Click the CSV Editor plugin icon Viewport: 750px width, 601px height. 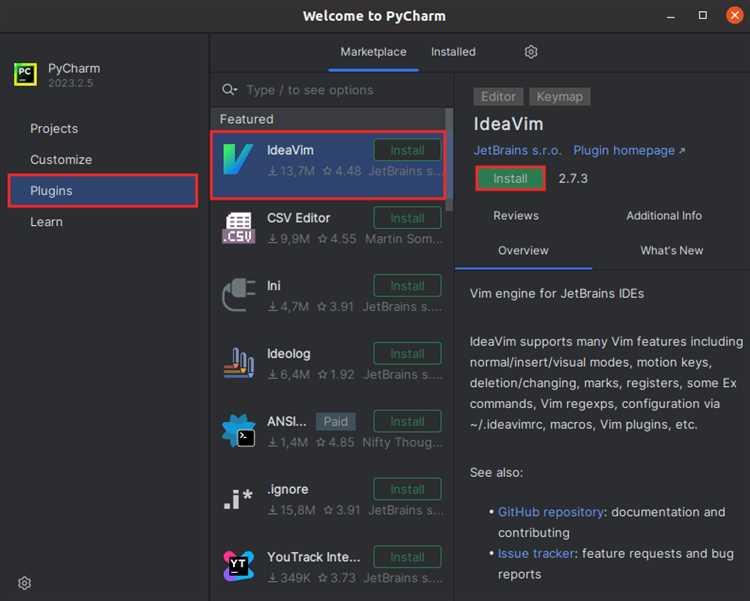(238, 228)
